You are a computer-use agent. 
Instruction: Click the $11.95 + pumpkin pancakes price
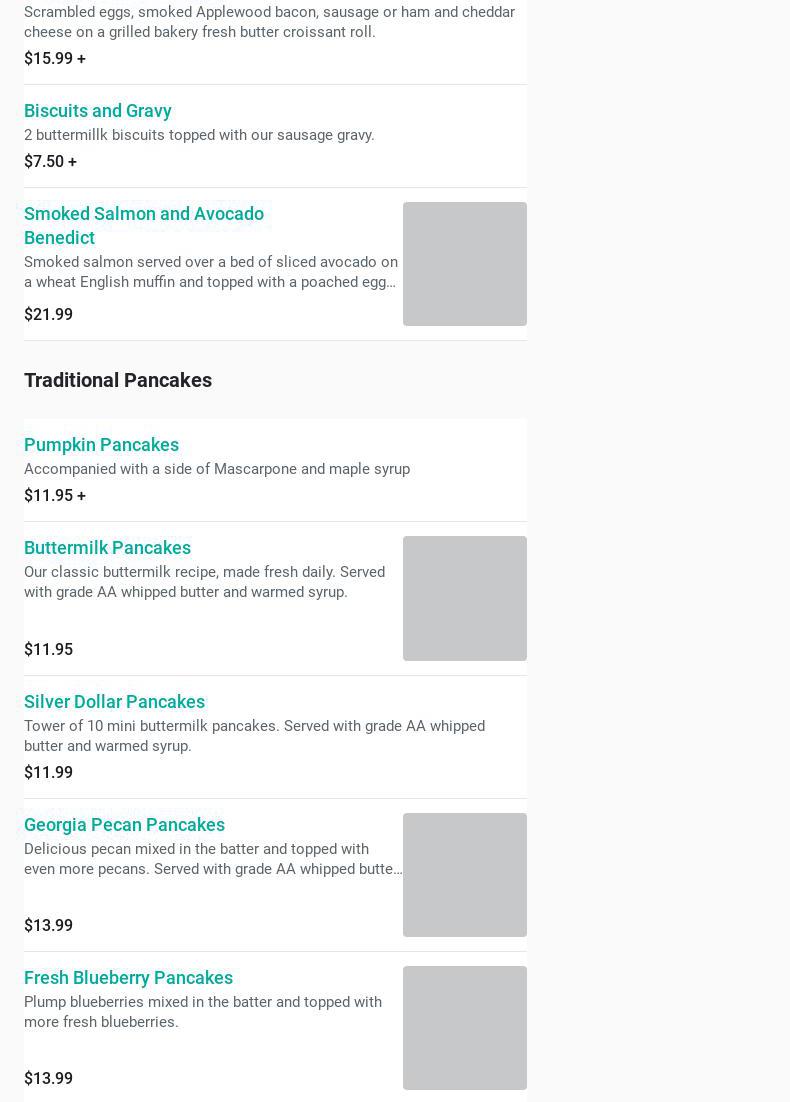point(55,496)
